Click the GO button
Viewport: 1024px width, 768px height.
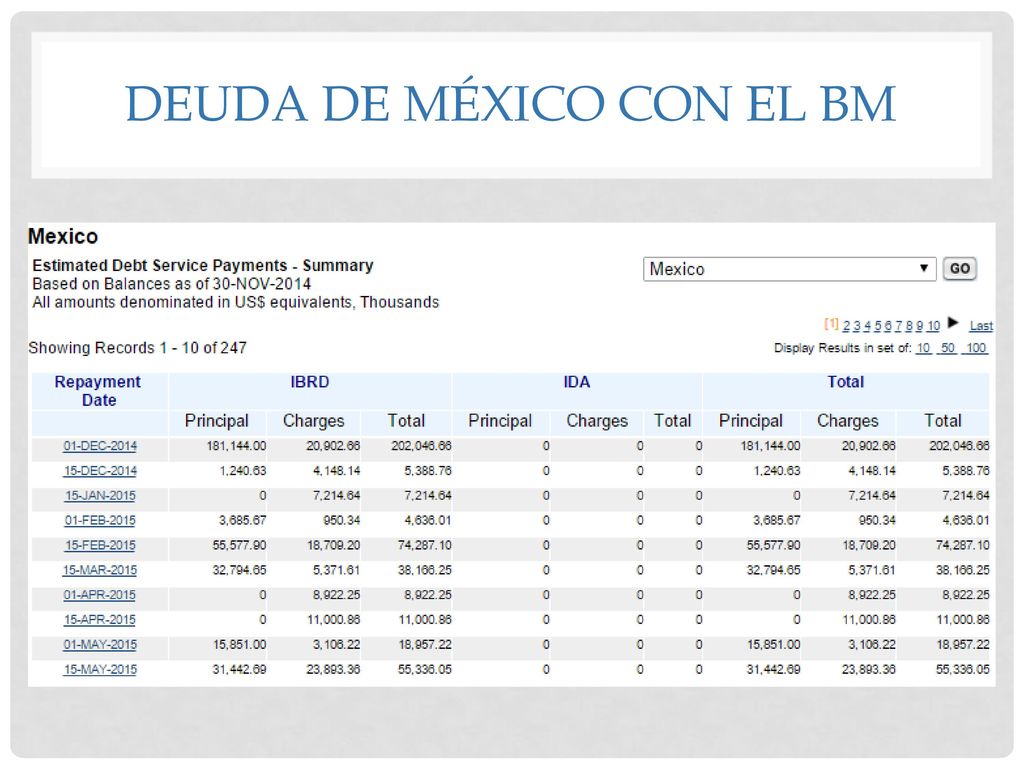(x=959, y=269)
